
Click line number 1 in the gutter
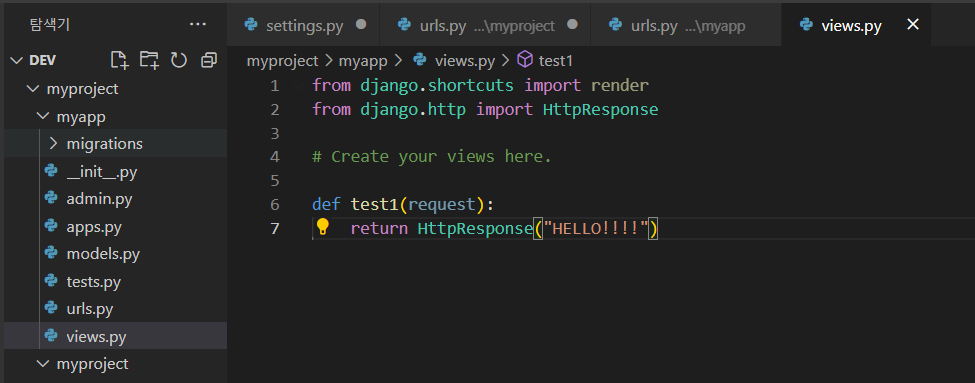(274, 85)
